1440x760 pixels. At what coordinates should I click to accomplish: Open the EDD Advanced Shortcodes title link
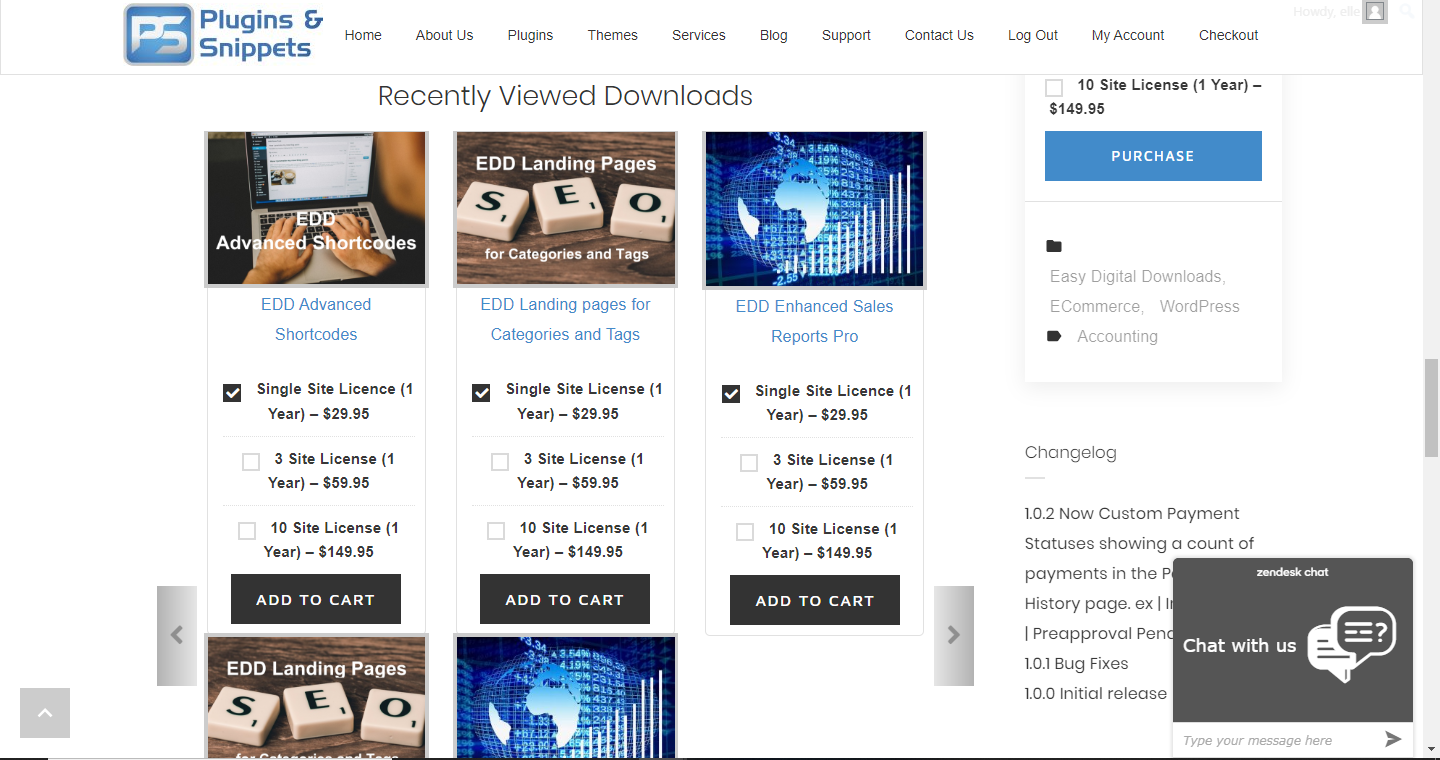coord(316,319)
